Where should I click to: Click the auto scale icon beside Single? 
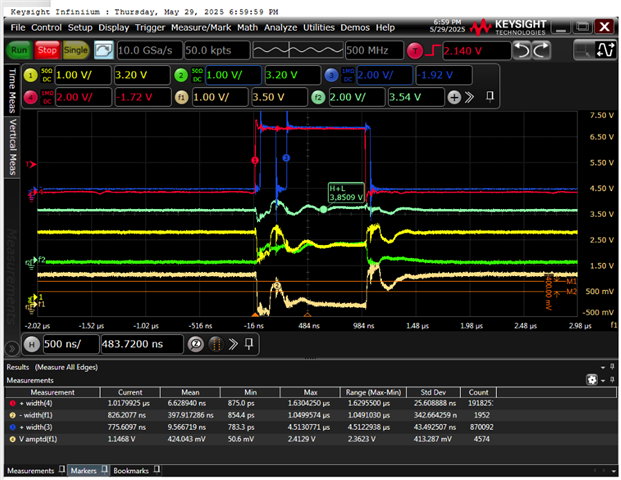pyautogui.click(x=104, y=50)
